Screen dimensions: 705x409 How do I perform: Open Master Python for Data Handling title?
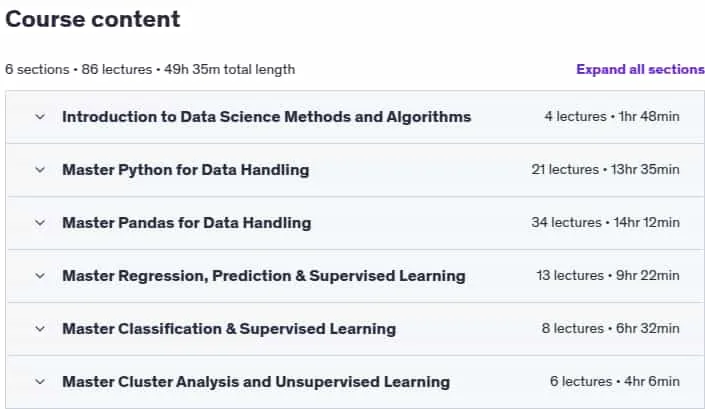186,170
